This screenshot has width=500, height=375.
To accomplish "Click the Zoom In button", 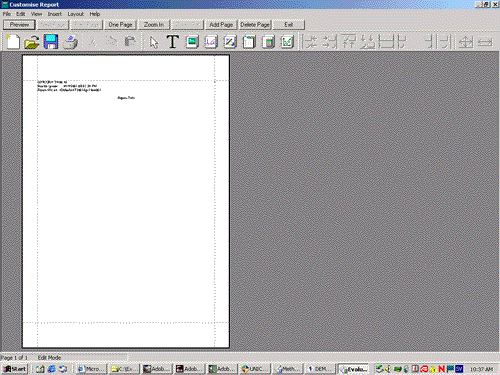I will [154, 25].
